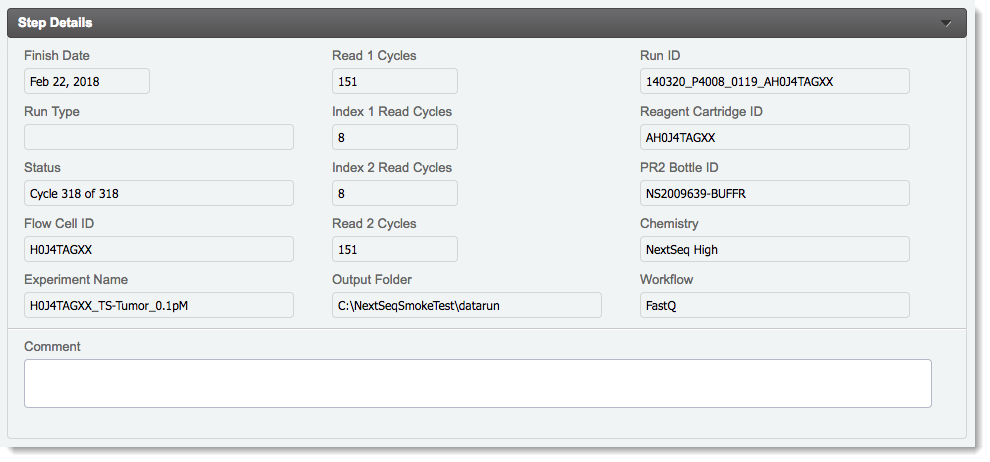Click the Experiment Name input
Image resolution: width=990 pixels, height=462 pixels.
pyautogui.click(x=159, y=305)
